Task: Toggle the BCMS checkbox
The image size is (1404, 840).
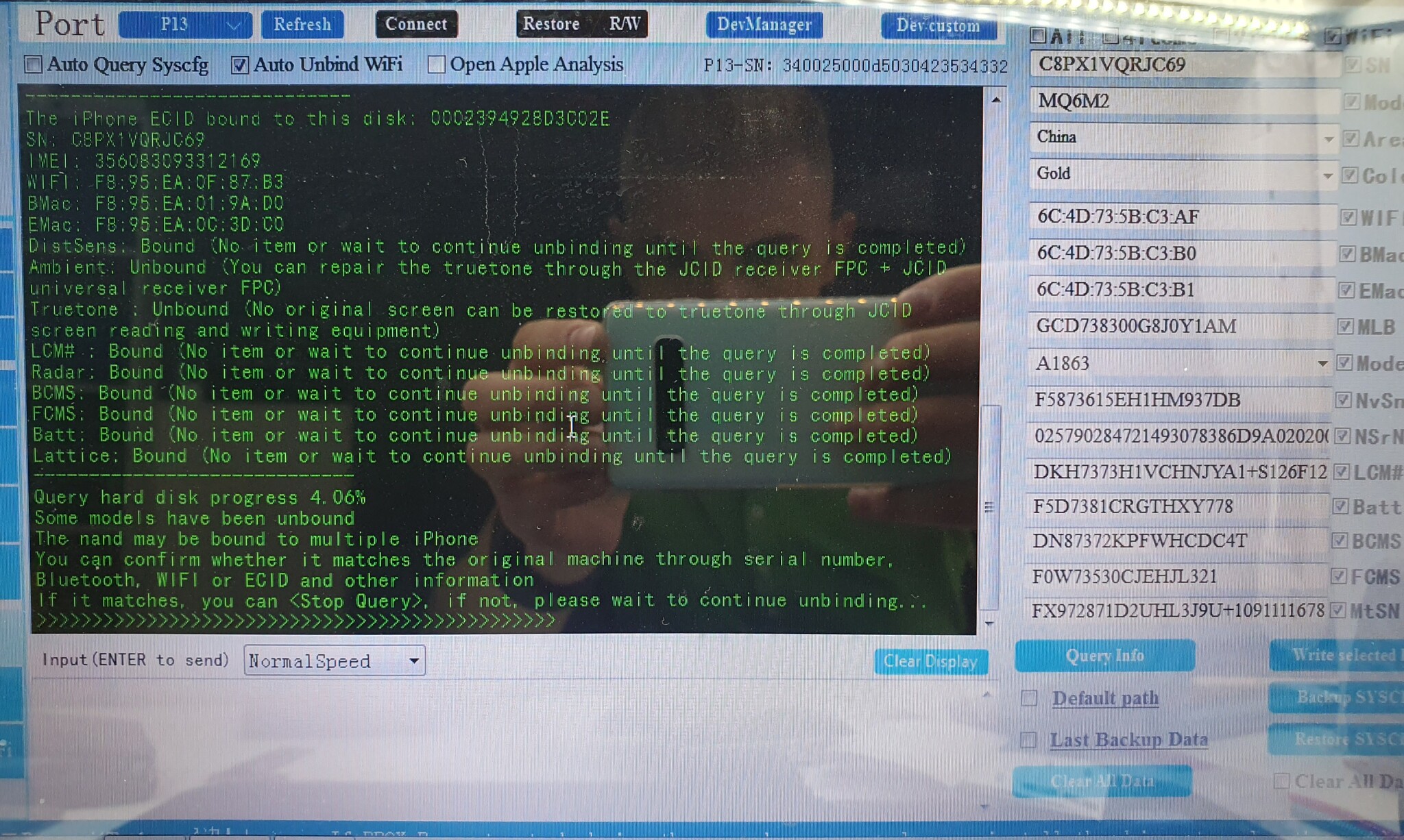Action: (x=1340, y=541)
